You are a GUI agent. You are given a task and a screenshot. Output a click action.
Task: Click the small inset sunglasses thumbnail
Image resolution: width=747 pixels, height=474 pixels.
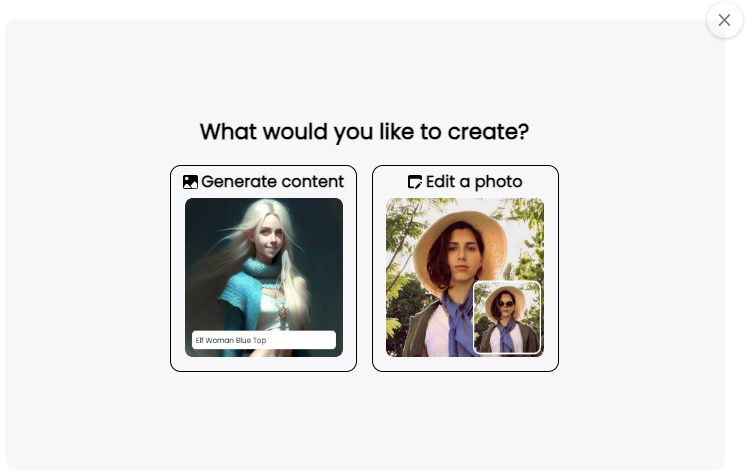coord(507,317)
